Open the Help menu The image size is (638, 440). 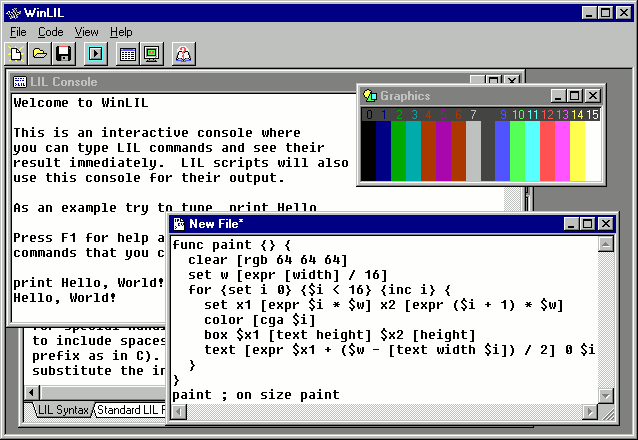pyautogui.click(x=121, y=32)
